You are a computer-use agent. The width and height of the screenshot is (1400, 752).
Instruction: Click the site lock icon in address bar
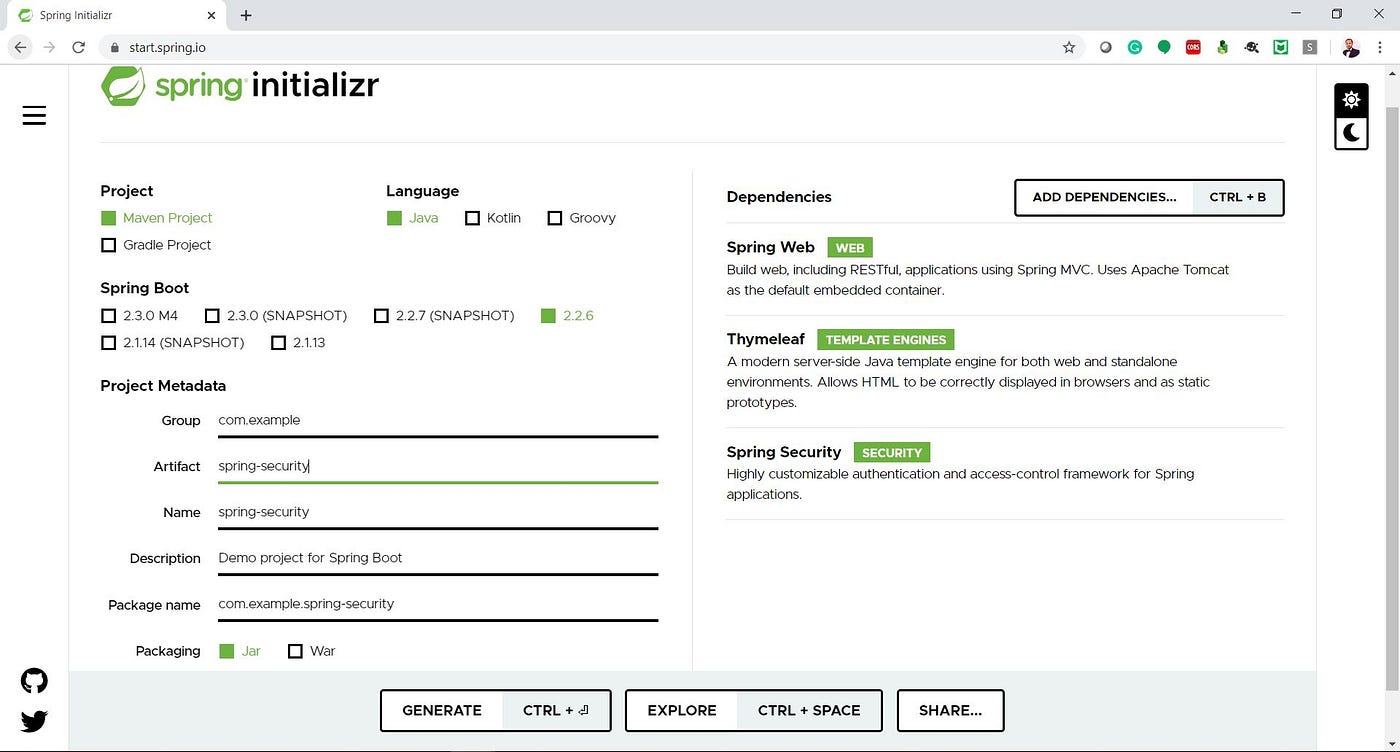click(113, 47)
